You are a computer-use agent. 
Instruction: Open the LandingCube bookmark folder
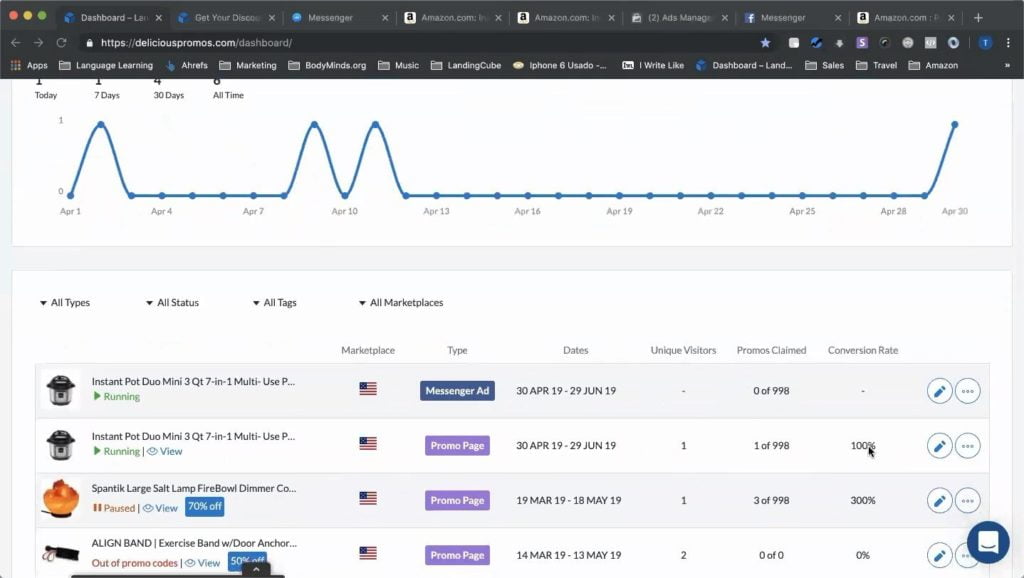[466, 65]
